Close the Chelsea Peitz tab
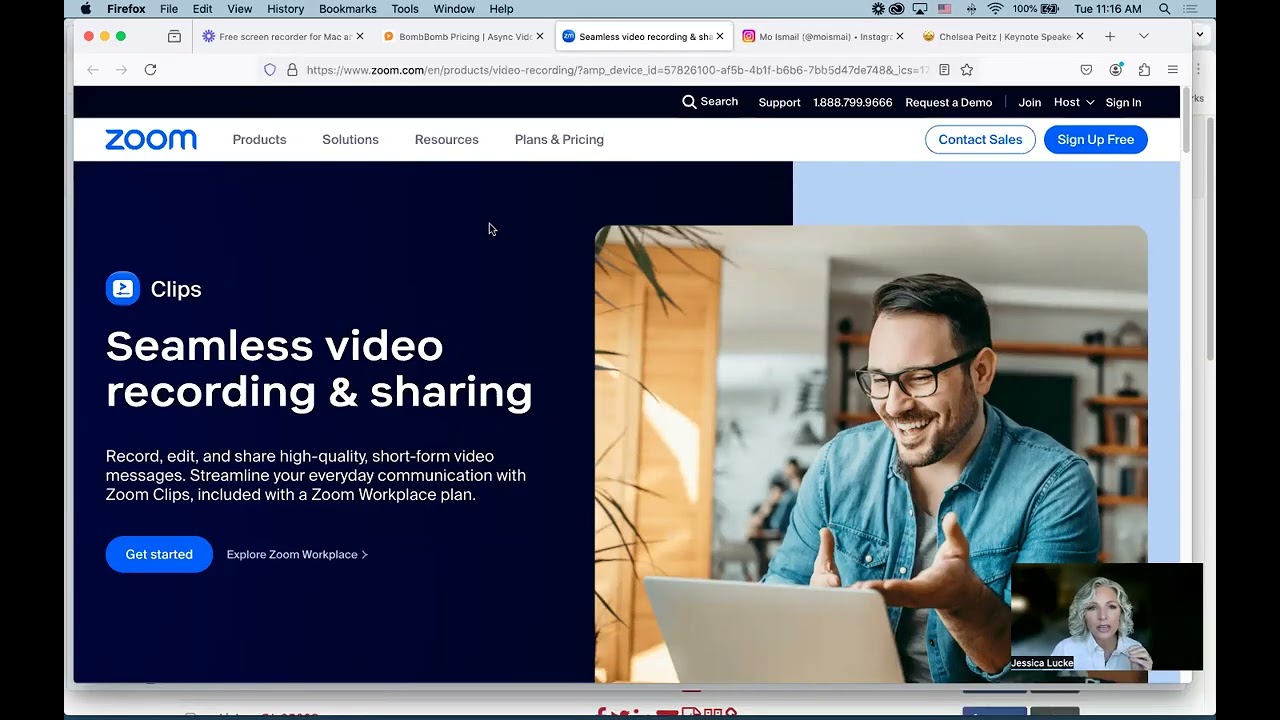This screenshot has height=720, width=1280. (x=1080, y=37)
